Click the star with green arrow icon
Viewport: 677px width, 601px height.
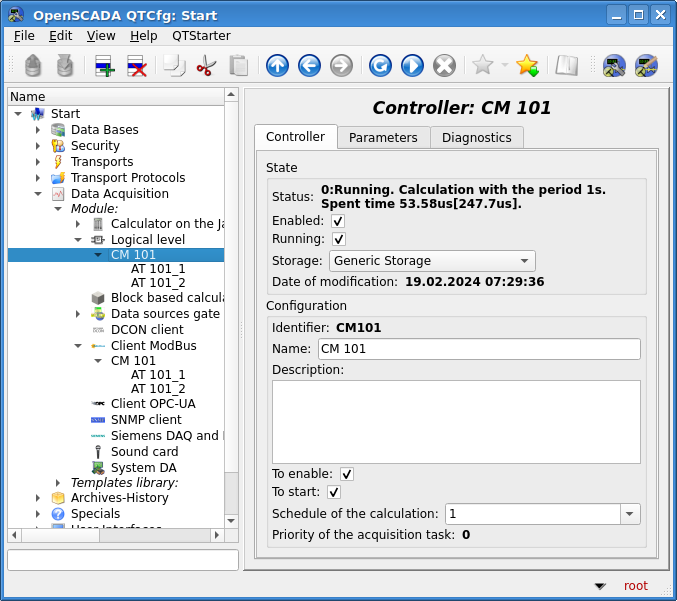point(527,66)
